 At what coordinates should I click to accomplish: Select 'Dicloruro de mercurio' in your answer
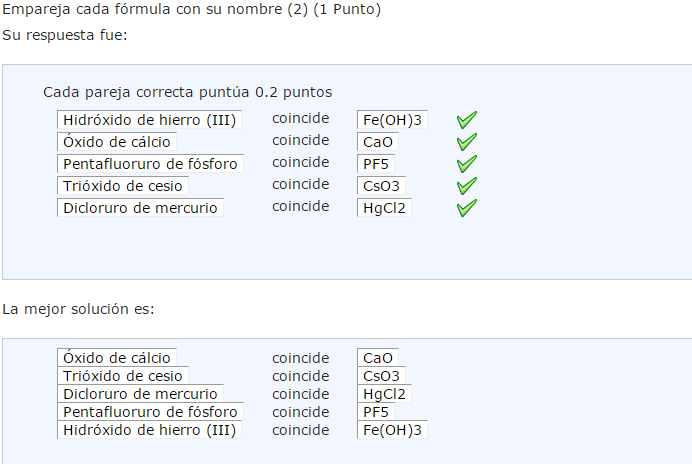coord(139,208)
